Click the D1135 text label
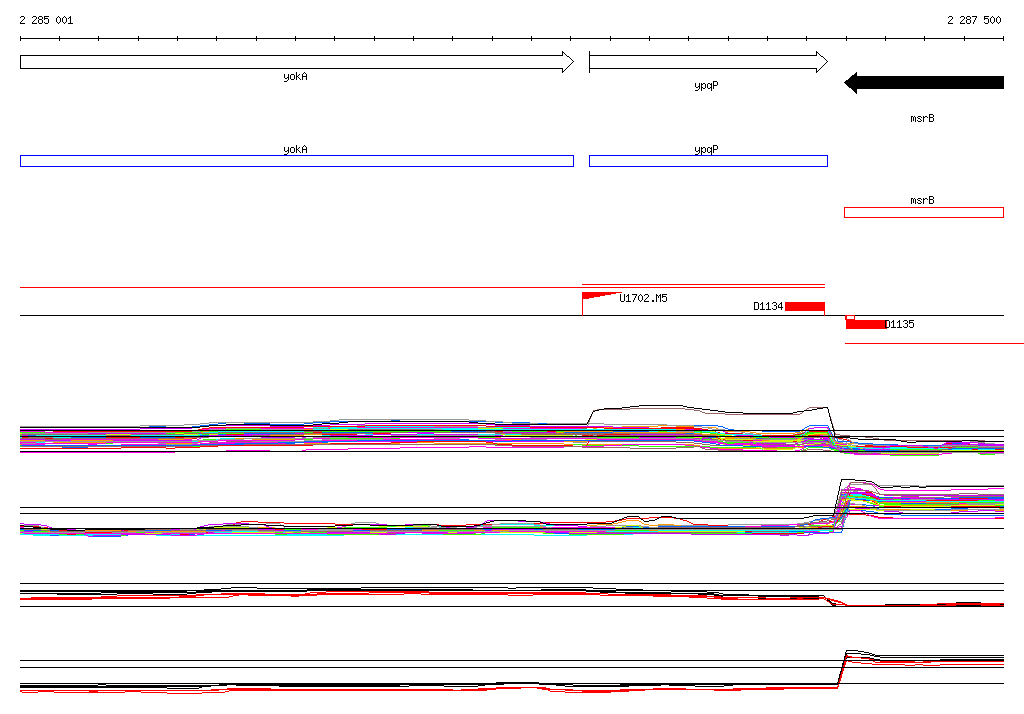 click(900, 324)
